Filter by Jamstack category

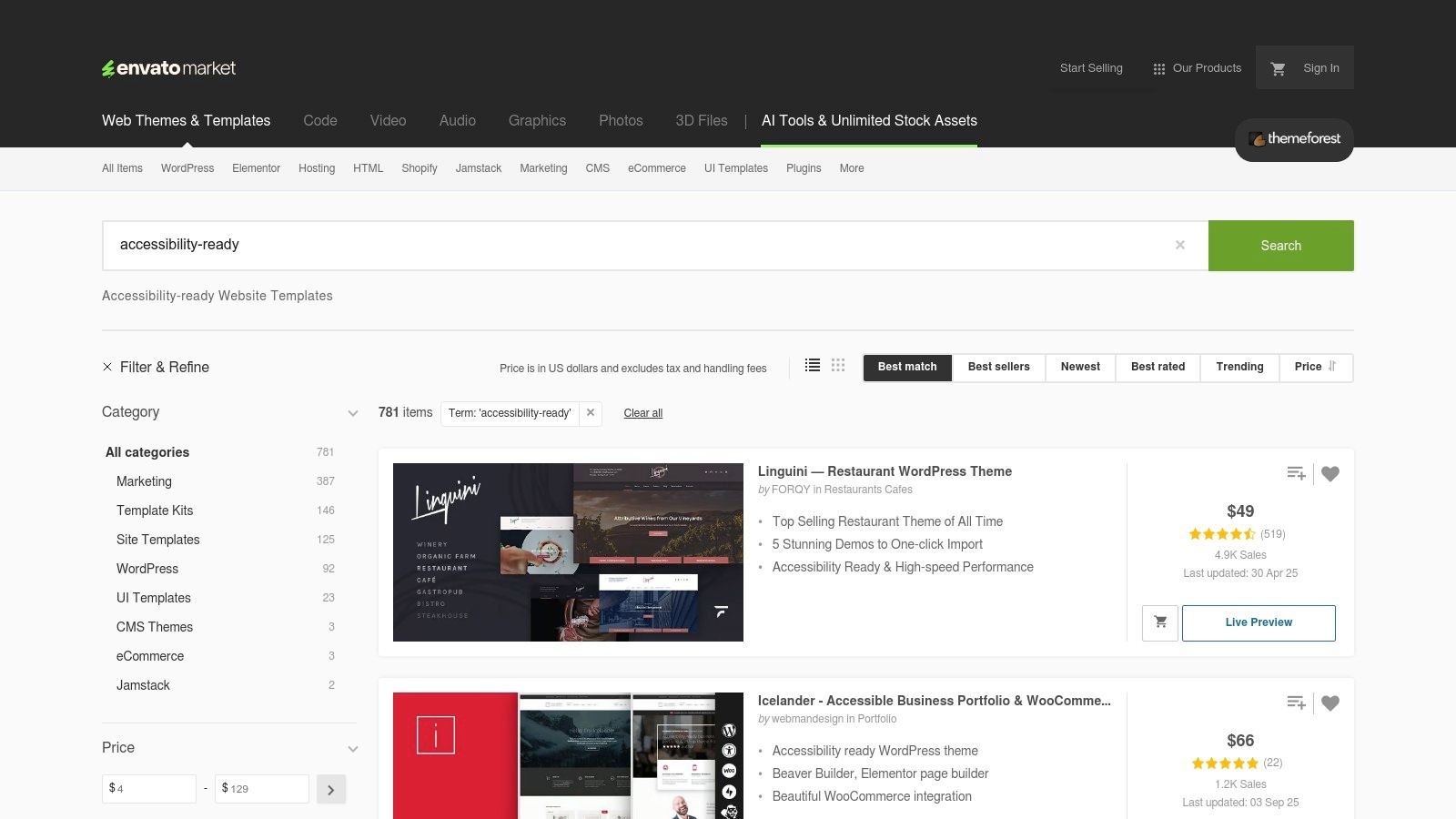(x=143, y=685)
